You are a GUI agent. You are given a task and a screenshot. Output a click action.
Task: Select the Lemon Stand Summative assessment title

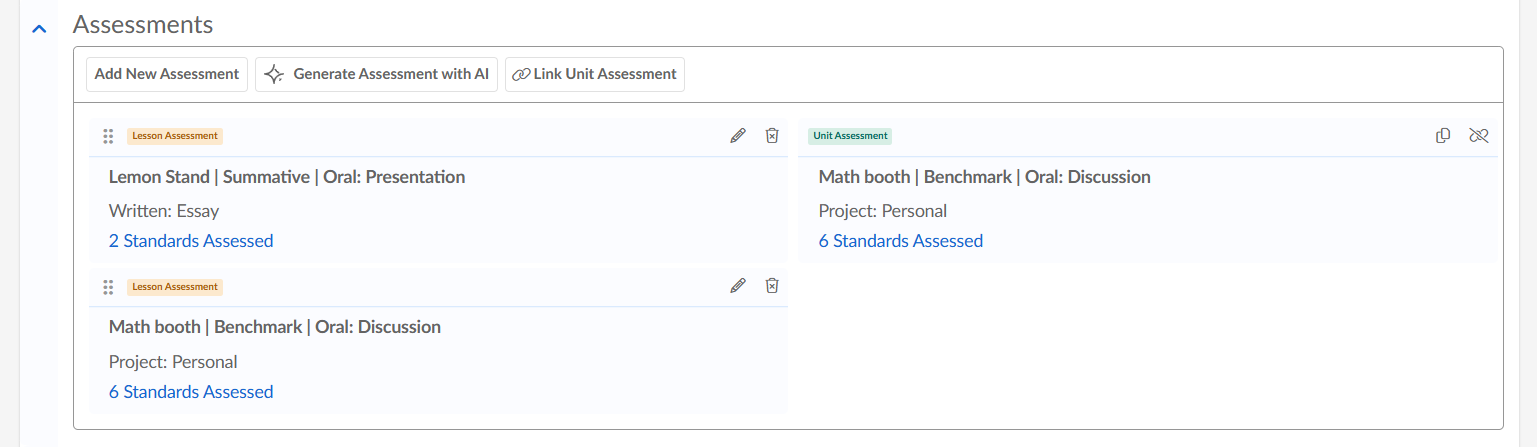click(287, 177)
